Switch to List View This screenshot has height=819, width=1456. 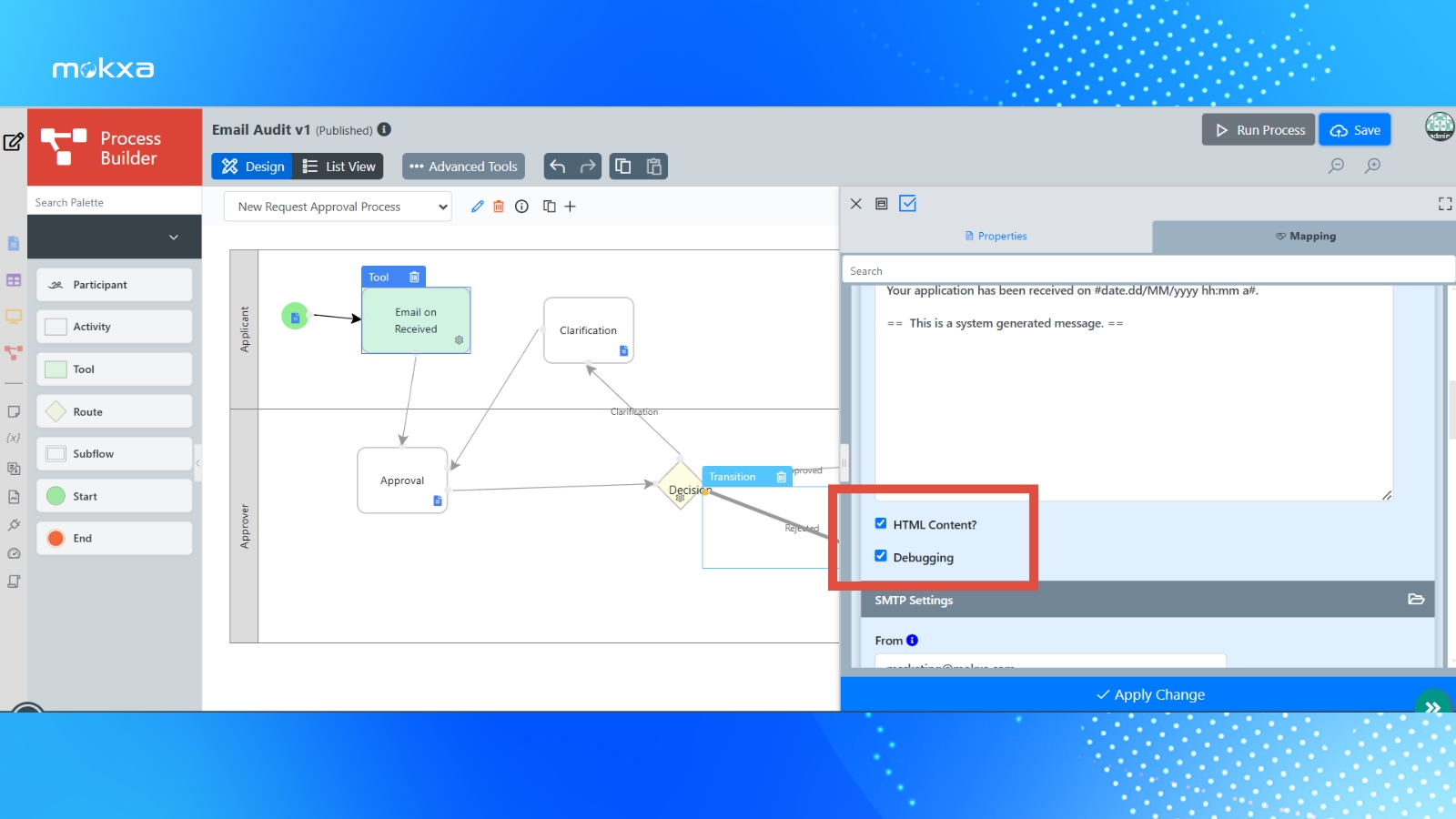tap(339, 167)
